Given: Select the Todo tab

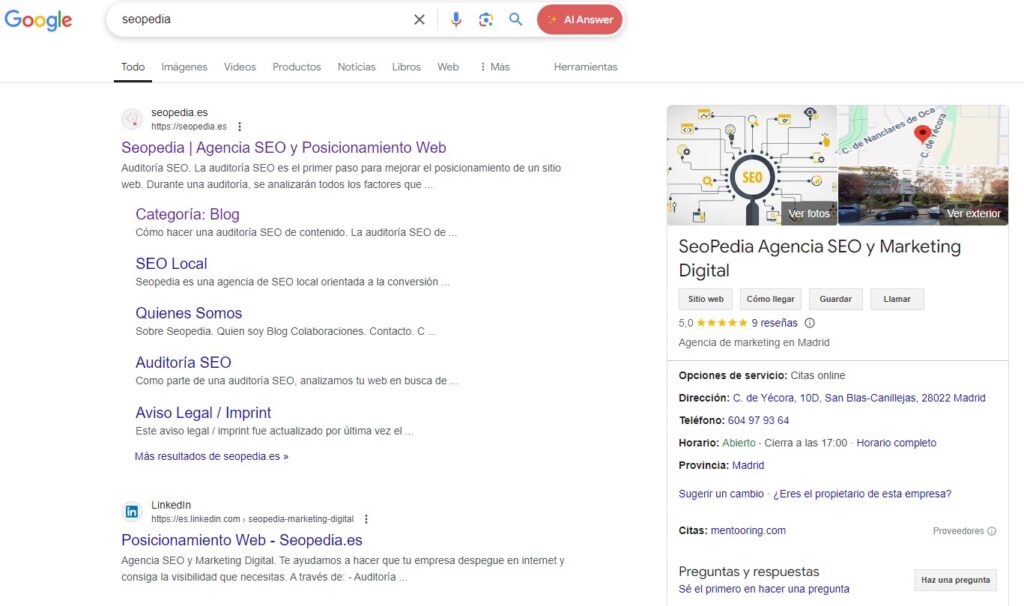Looking at the screenshot, I should [x=133, y=67].
